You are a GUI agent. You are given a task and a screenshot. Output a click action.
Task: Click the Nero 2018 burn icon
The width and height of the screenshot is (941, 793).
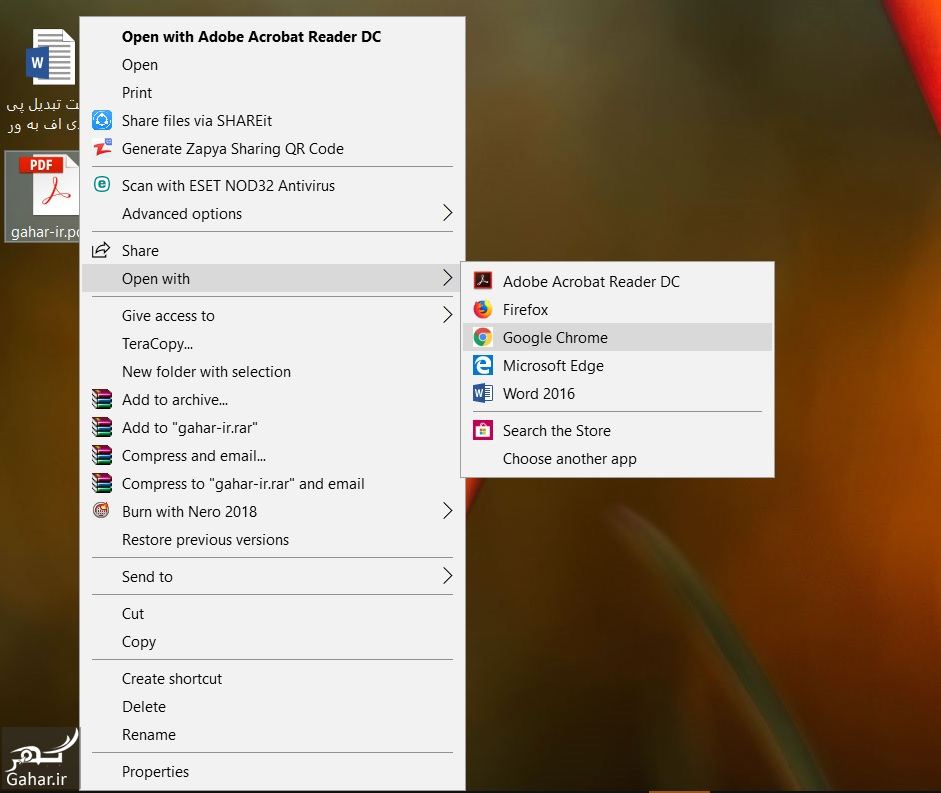pos(101,511)
